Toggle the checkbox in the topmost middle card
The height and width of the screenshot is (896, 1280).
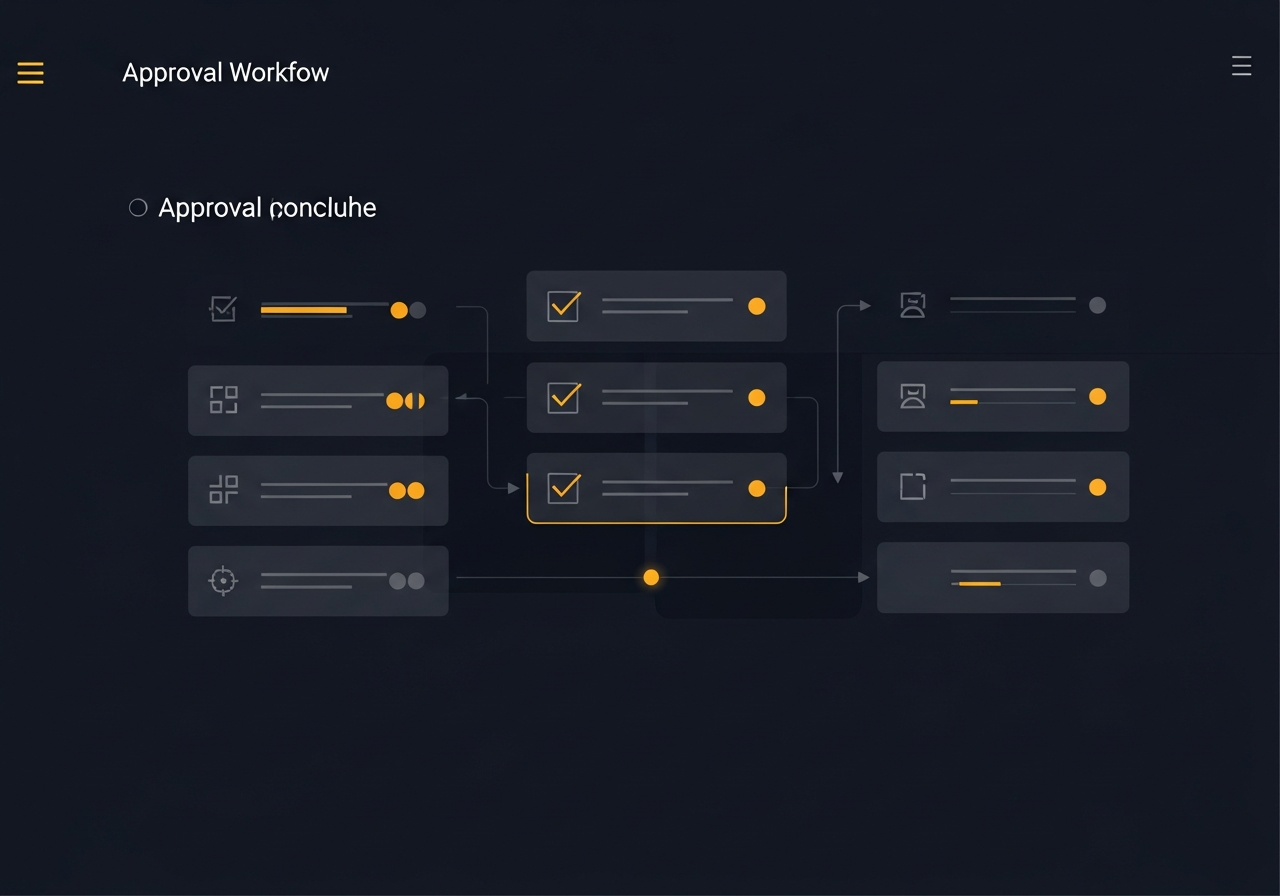pos(564,305)
